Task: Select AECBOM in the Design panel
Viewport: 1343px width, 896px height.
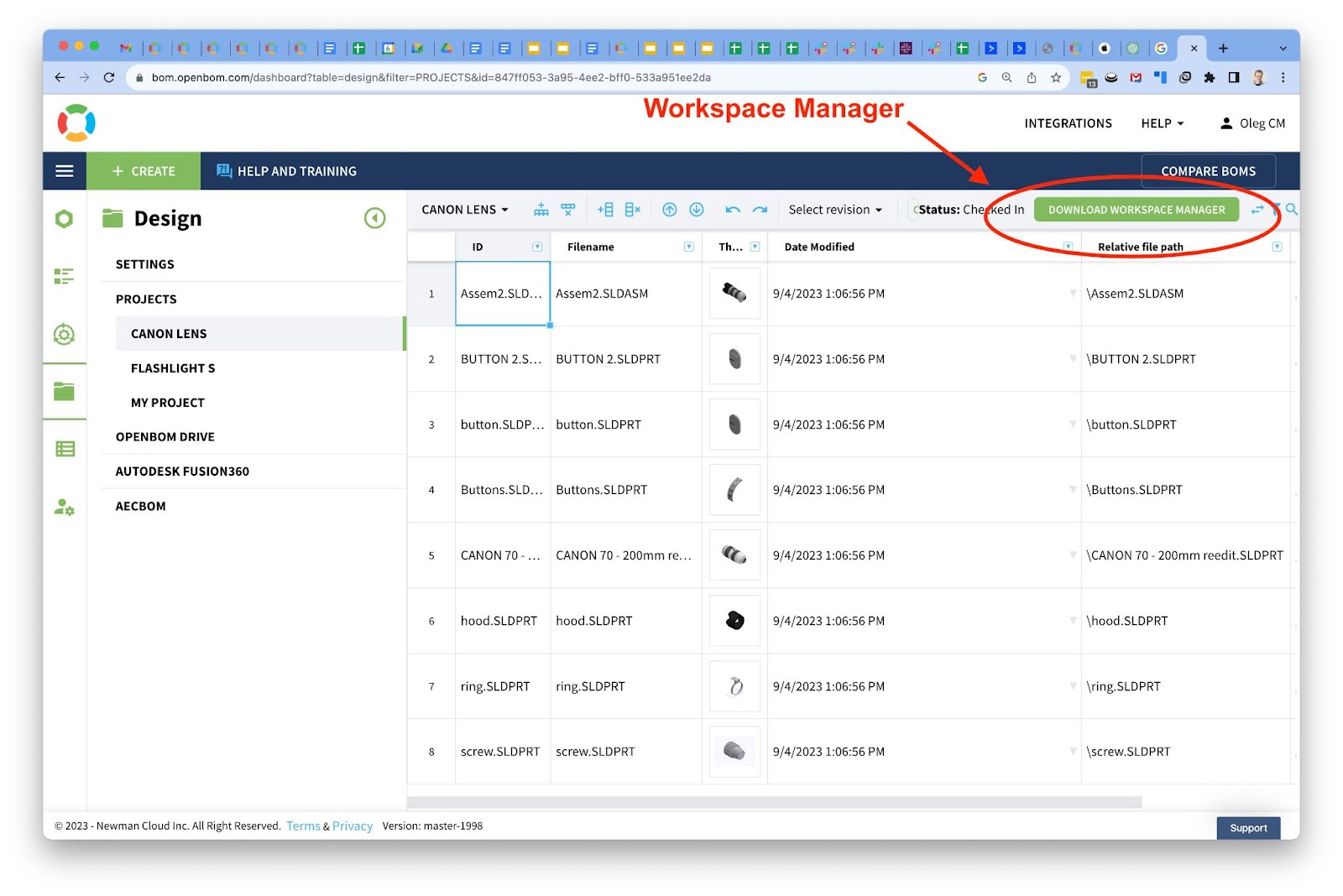Action: tap(141, 507)
